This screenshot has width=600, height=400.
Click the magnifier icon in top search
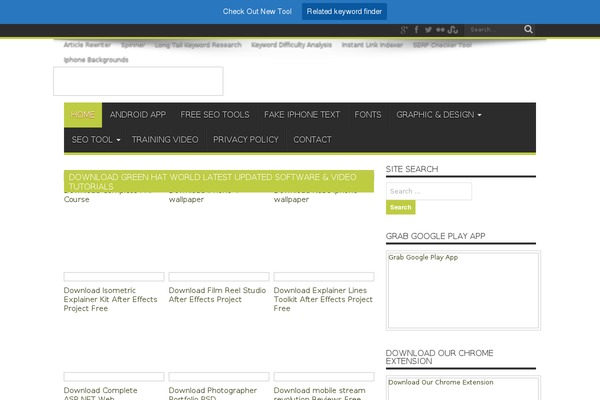(526, 30)
